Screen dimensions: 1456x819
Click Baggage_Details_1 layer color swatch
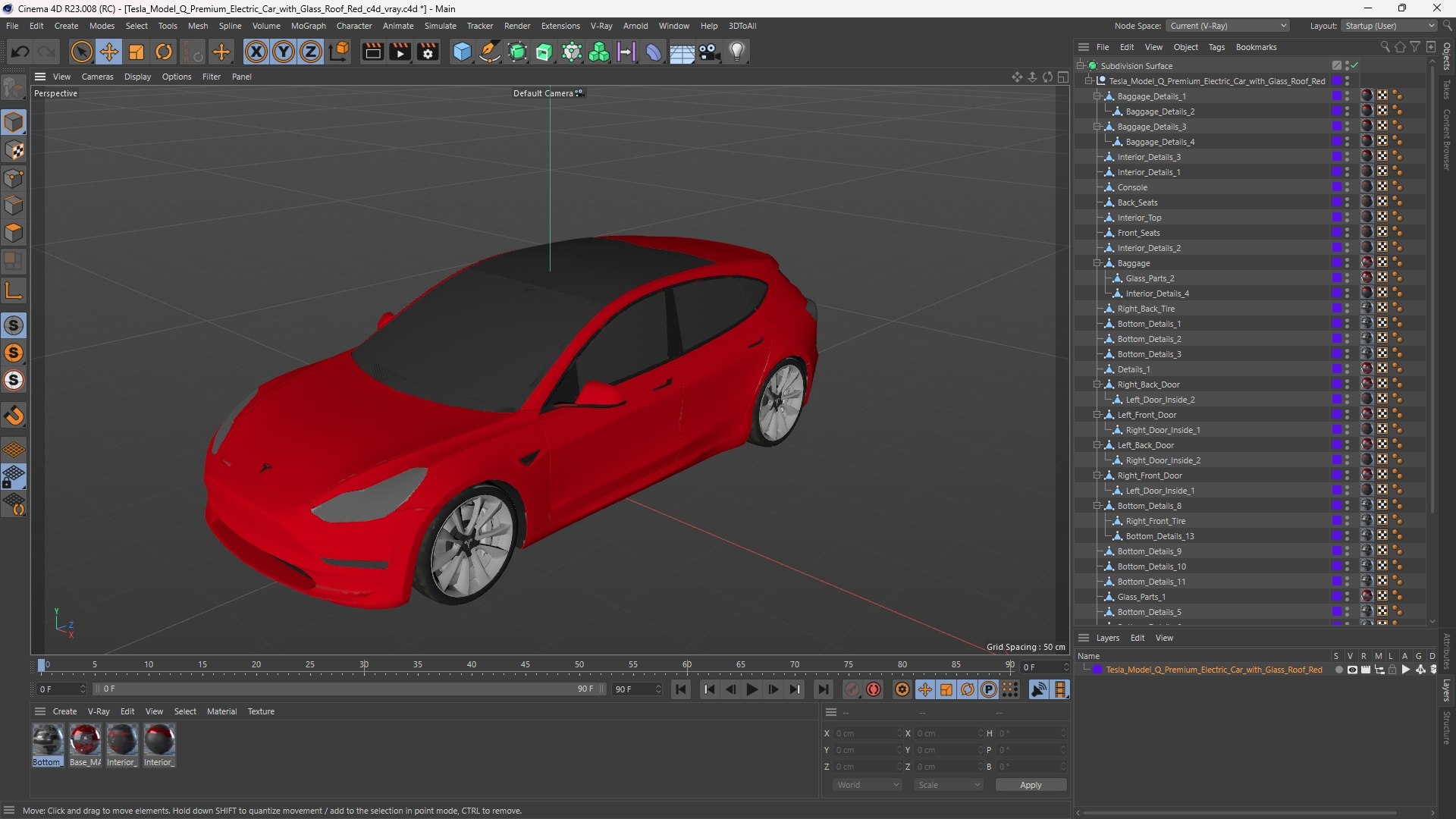tap(1336, 96)
